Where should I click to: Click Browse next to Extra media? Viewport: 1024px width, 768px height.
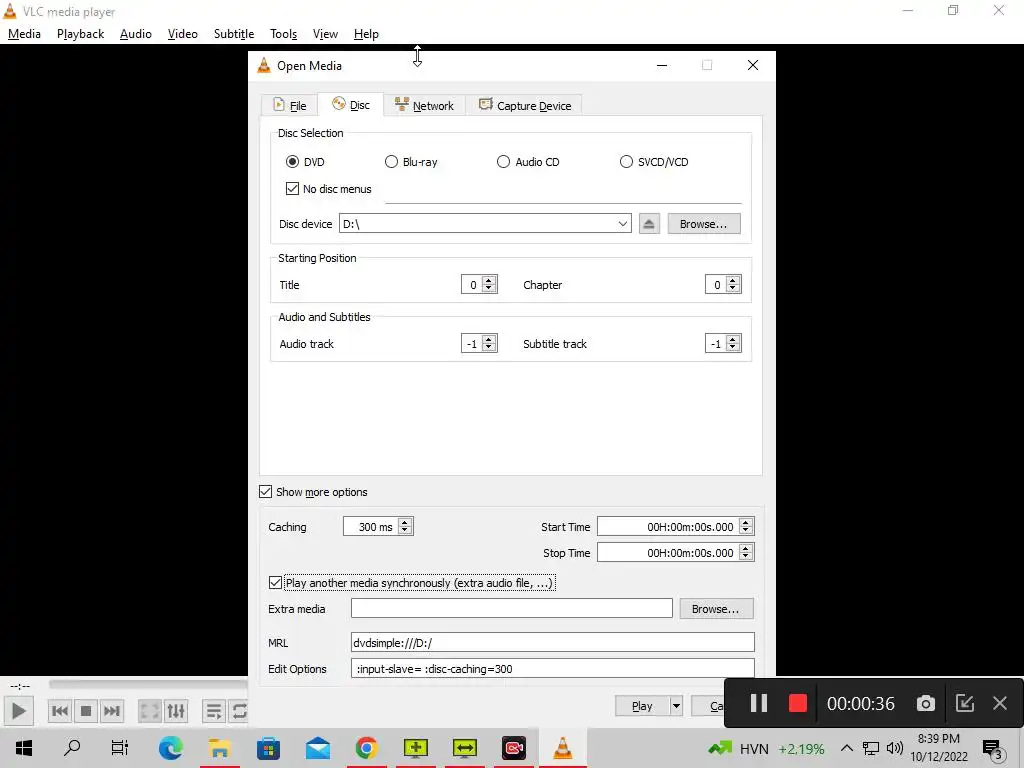point(716,609)
